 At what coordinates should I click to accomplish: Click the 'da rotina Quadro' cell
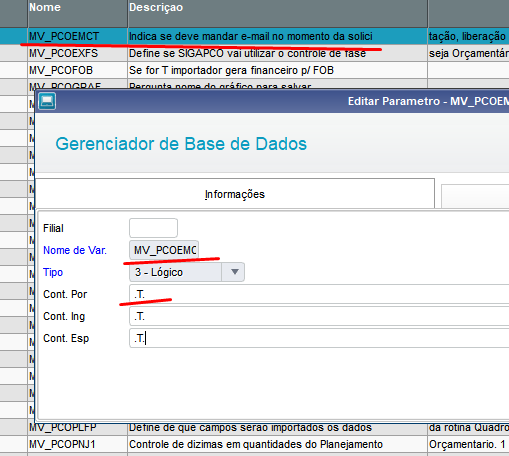click(469, 428)
